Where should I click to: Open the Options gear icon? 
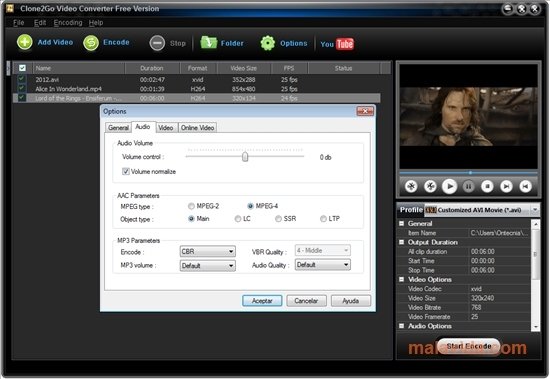coord(268,43)
